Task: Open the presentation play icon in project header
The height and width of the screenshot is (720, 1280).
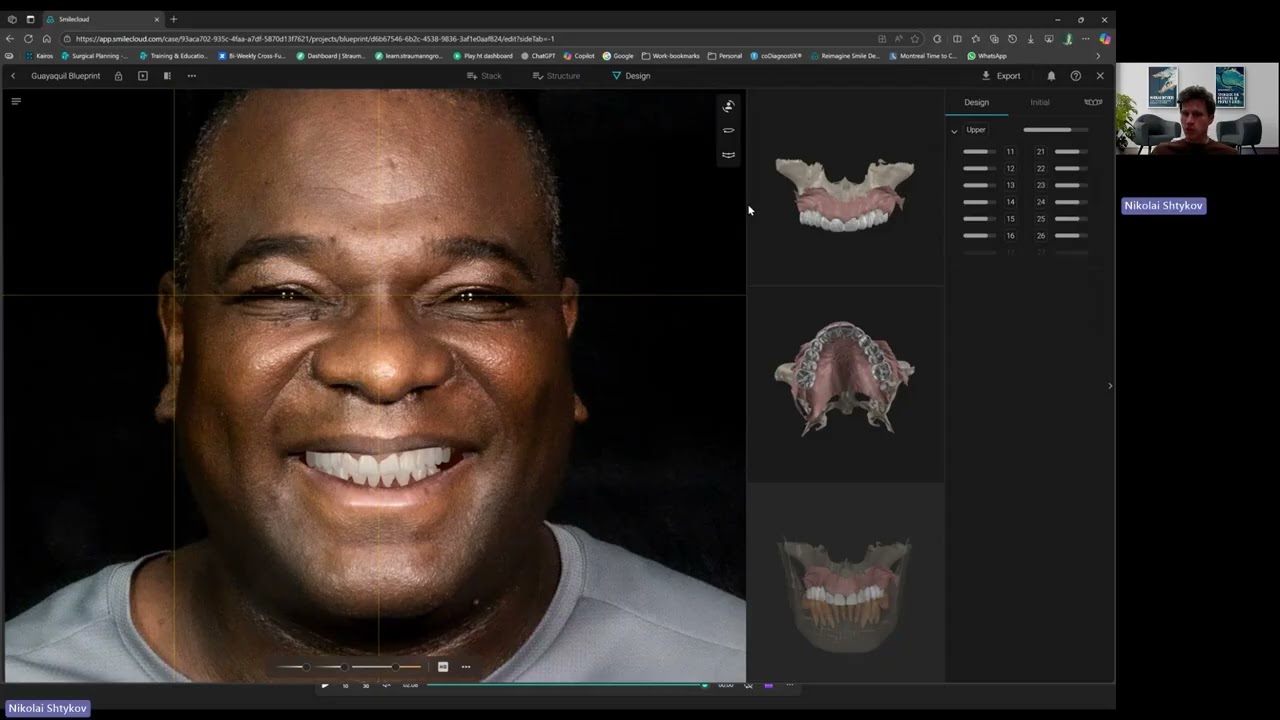Action: [143, 76]
